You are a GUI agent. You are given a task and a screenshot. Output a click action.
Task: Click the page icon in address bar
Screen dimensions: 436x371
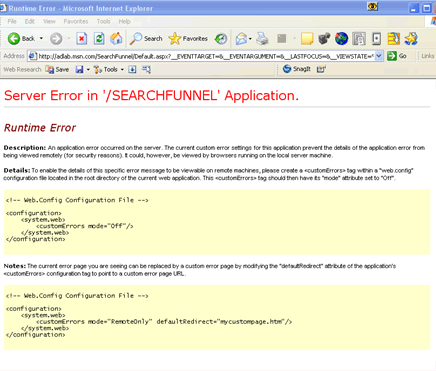coord(32,56)
